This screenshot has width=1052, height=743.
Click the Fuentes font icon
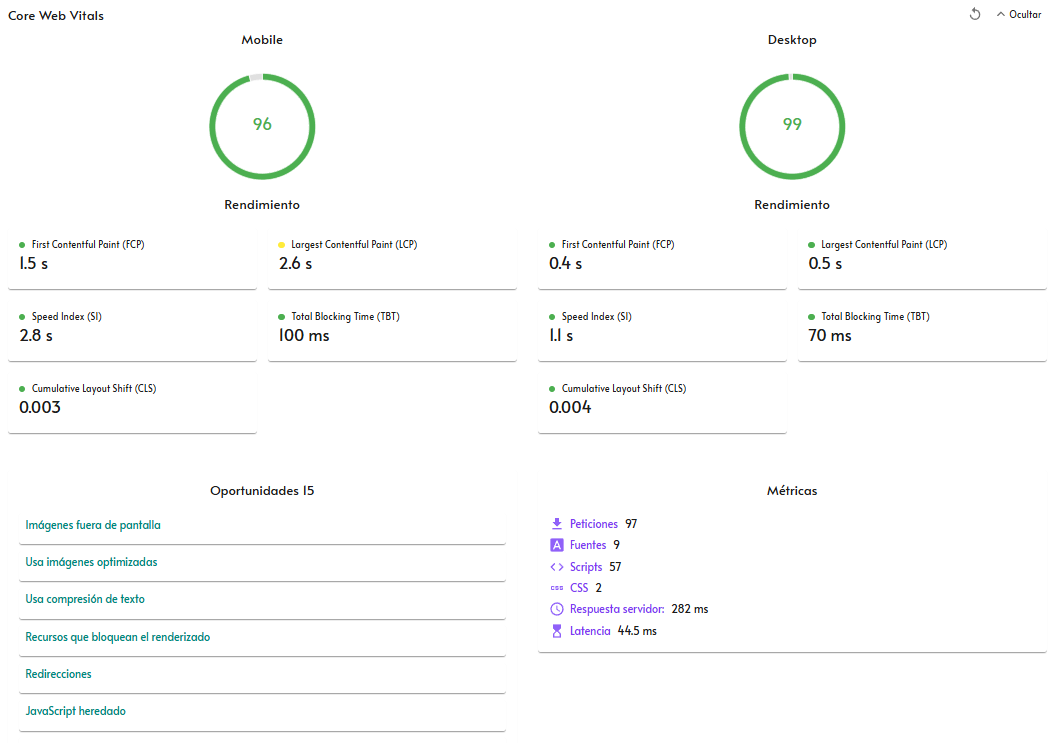click(x=557, y=545)
